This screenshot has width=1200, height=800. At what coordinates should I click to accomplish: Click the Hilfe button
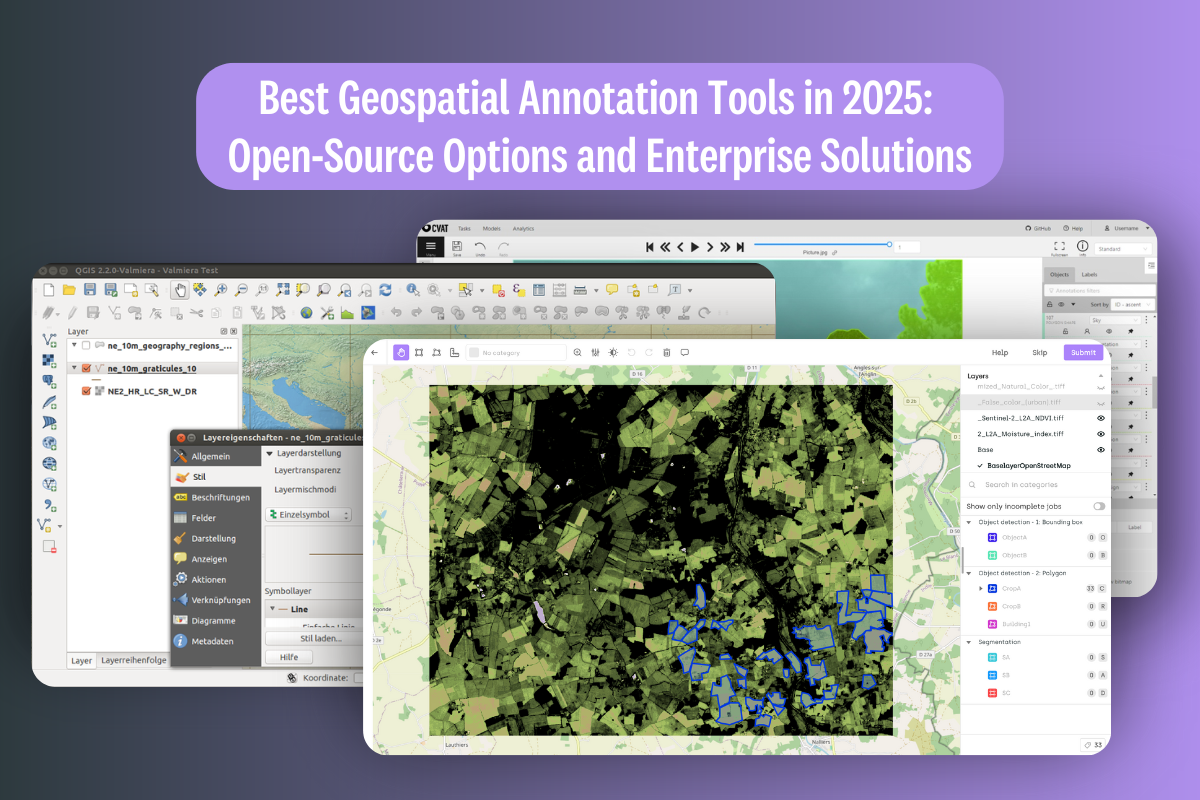pos(289,657)
